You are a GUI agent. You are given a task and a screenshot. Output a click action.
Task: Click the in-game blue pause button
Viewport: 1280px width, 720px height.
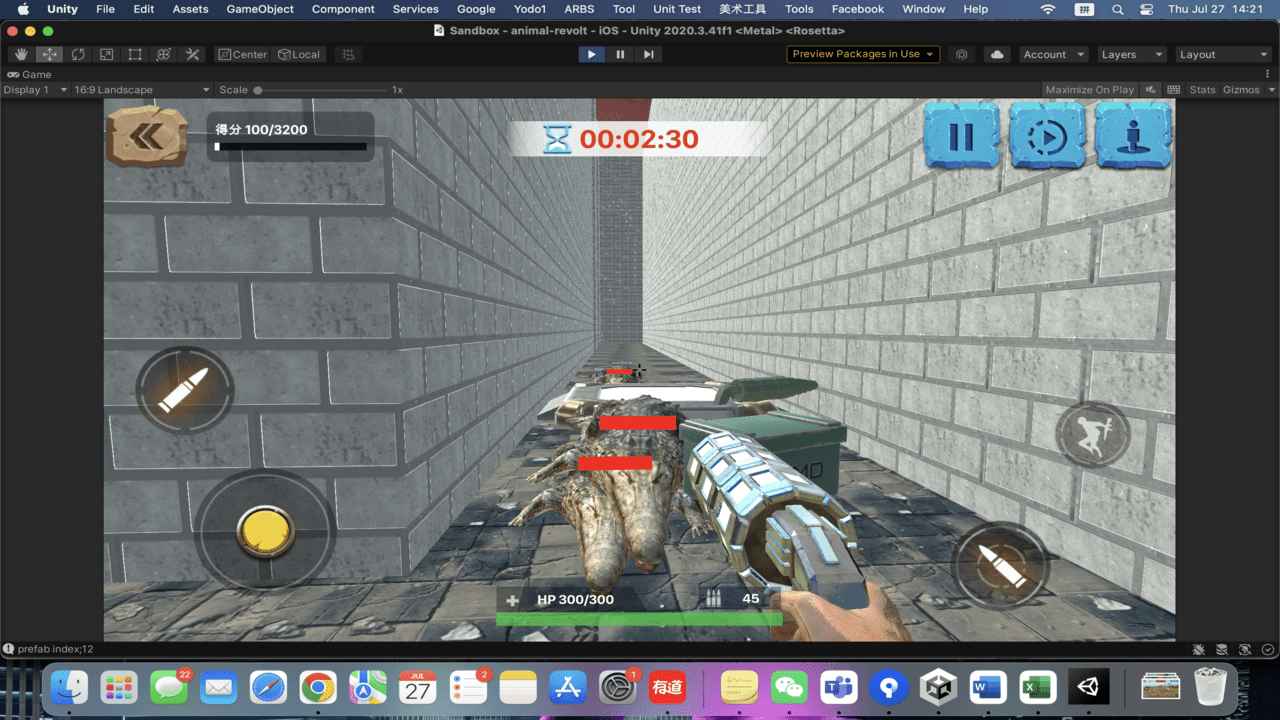(x=961, y=135)
